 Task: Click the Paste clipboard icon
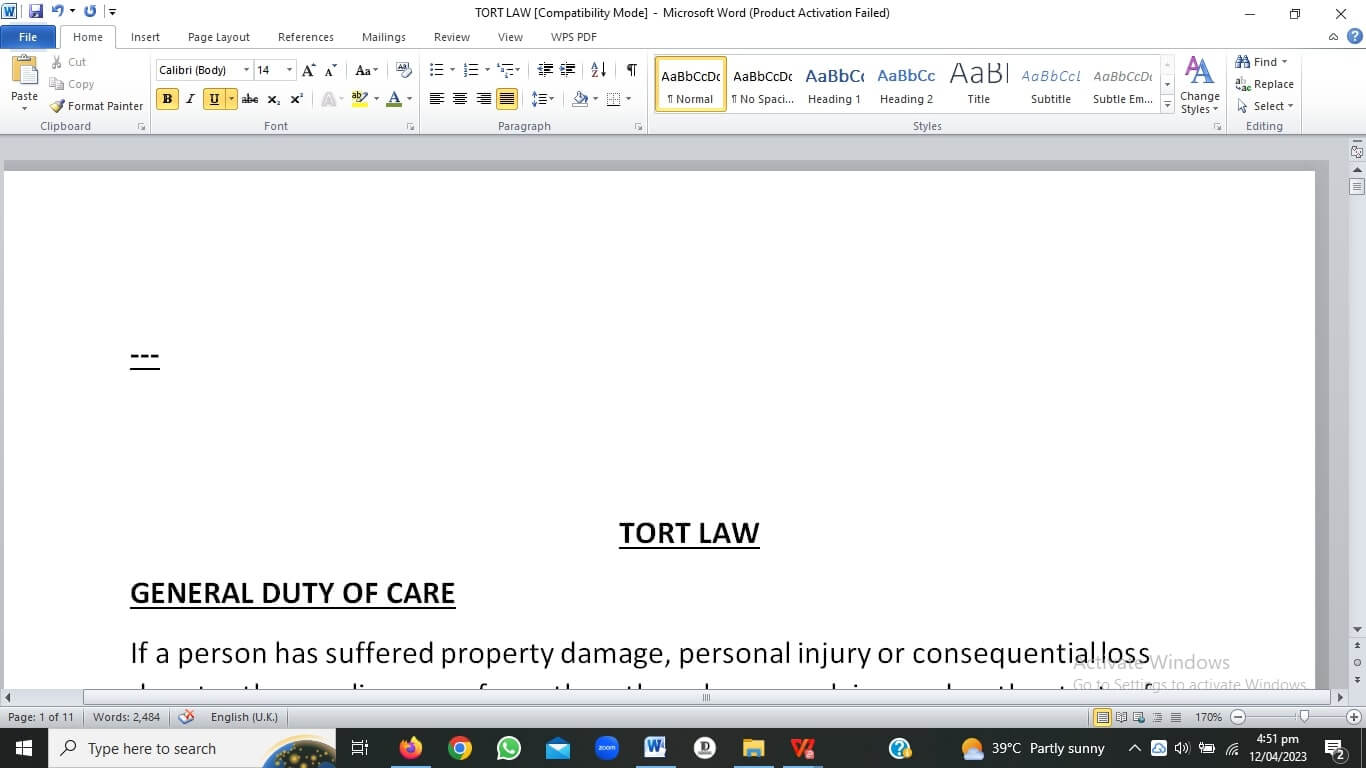point(24,70)
